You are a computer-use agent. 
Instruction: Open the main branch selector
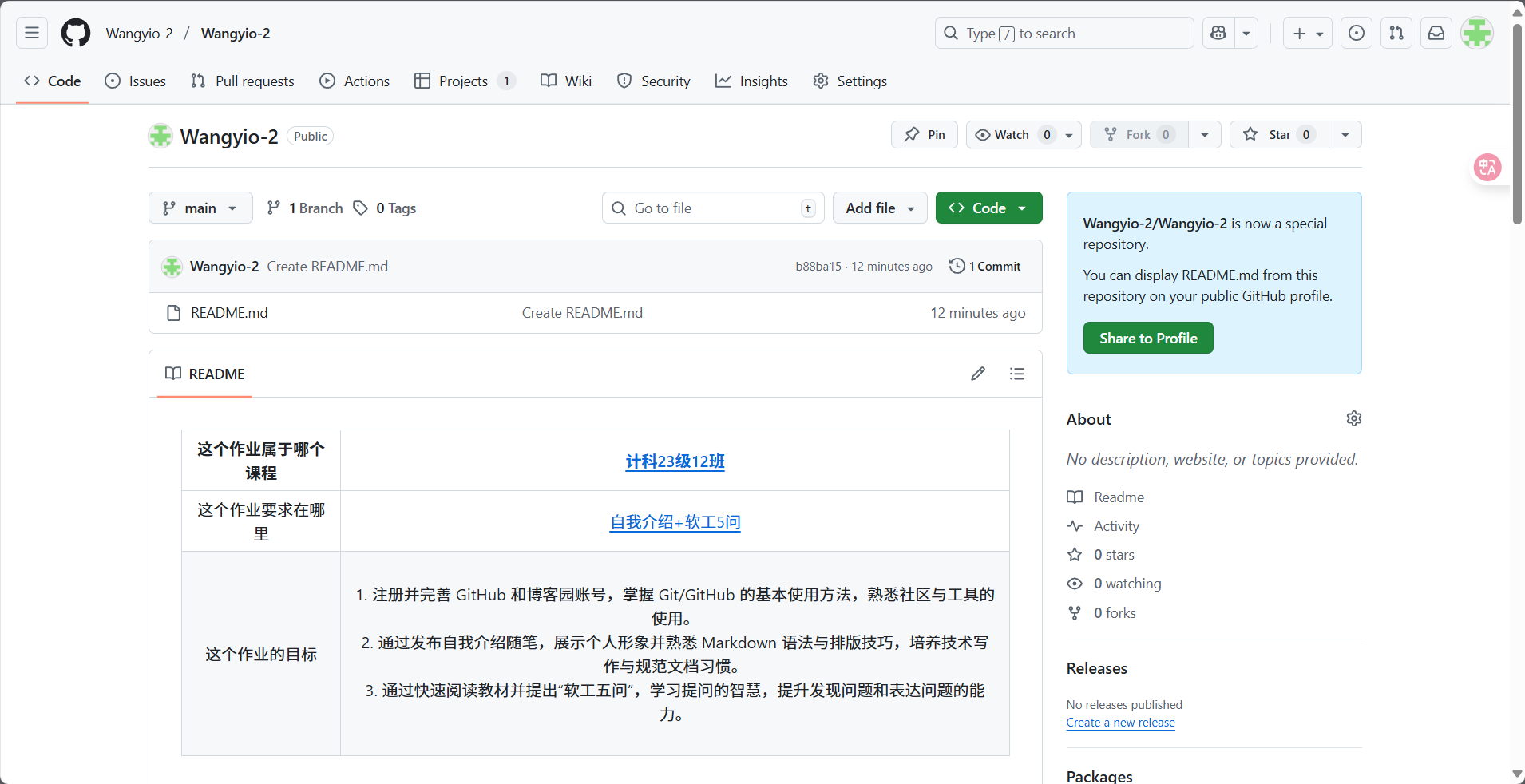click(200, 208)
